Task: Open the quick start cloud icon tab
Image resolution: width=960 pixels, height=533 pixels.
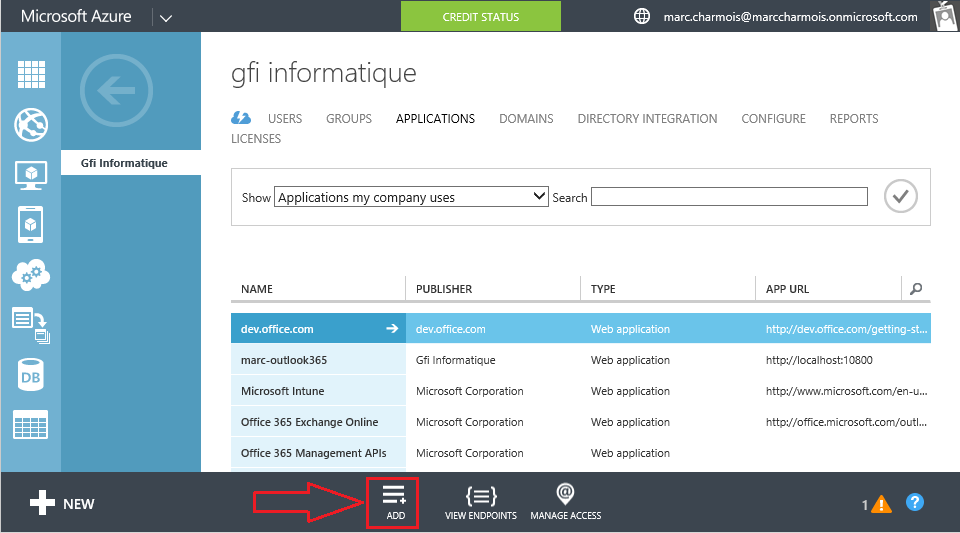Action: click(x=241, y=118)
